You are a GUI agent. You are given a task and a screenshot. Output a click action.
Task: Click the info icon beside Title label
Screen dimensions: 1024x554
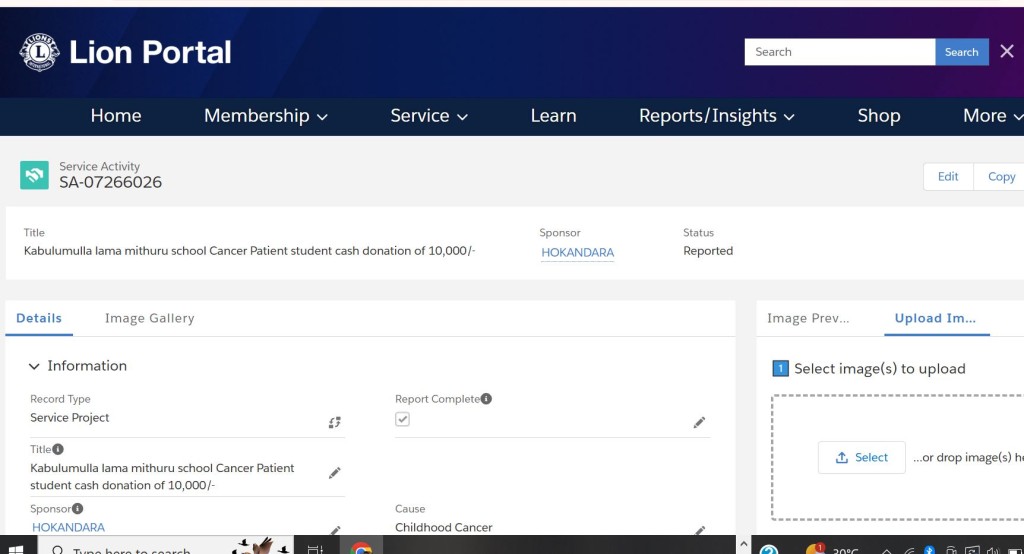click(x=58, y=449)
